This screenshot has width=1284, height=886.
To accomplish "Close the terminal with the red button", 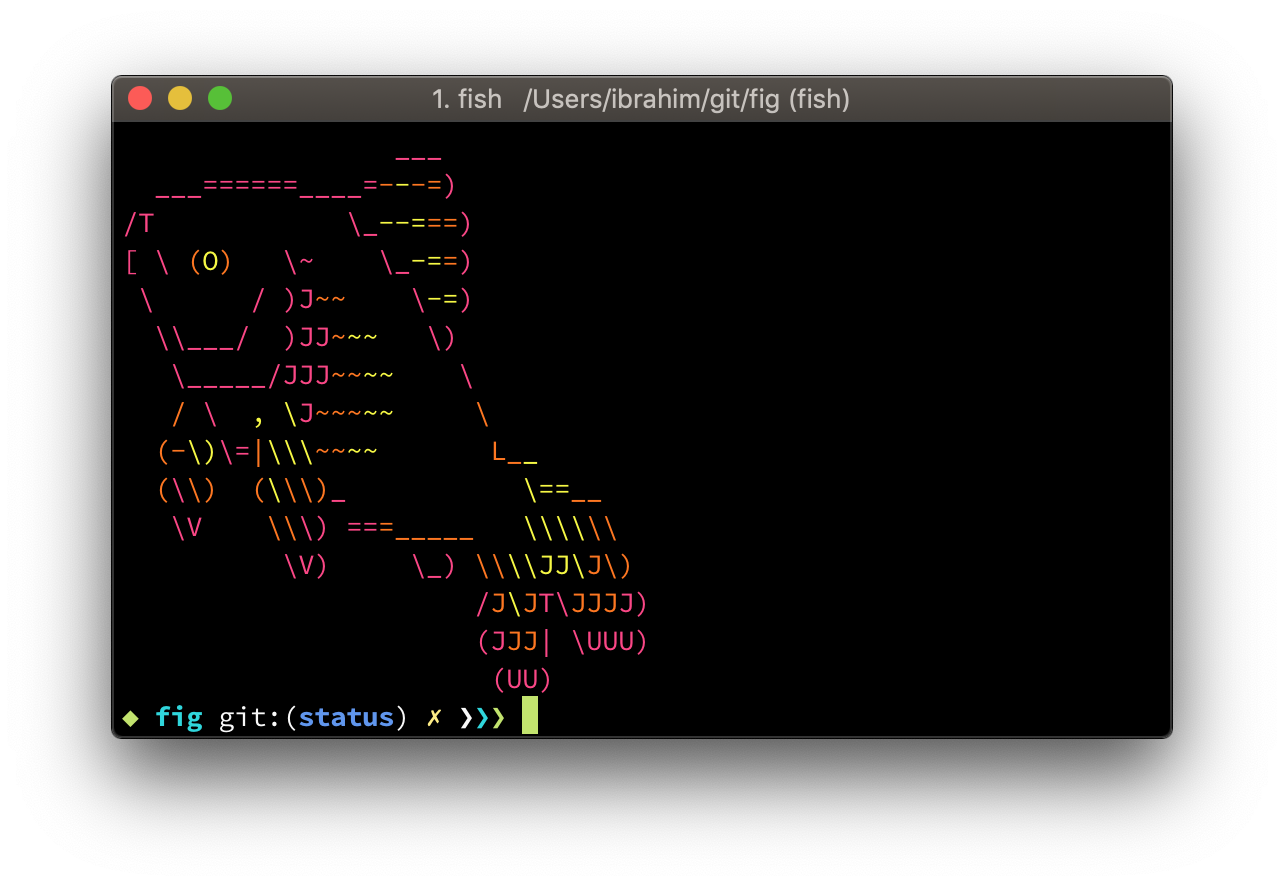I will pyautogui.click(x=140, y=99).
